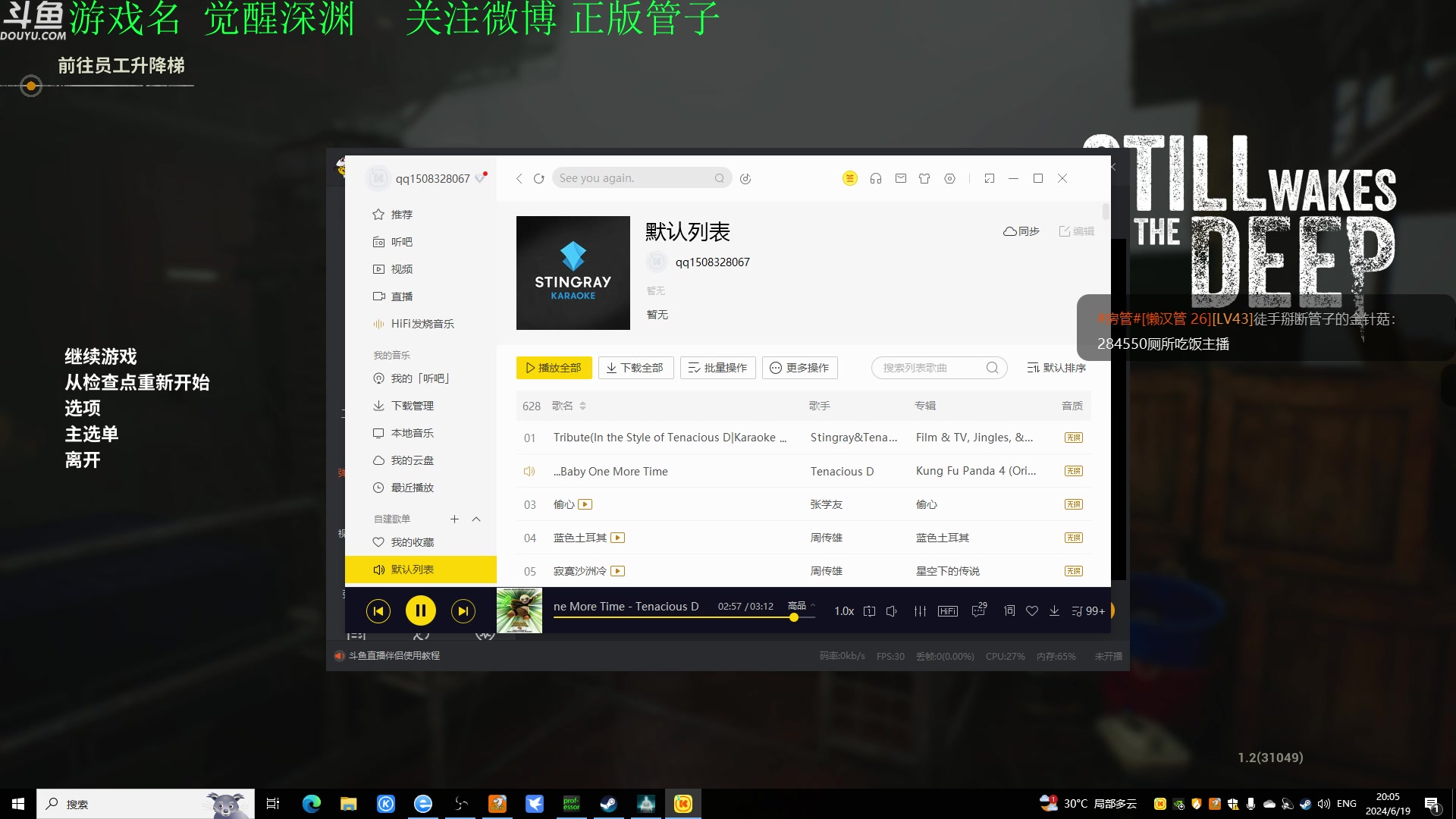This screenshot has height=819, width=1456.
Task: Toggle the microphone in system tray
Action: pyautogui.click(x=1250, y=804)
